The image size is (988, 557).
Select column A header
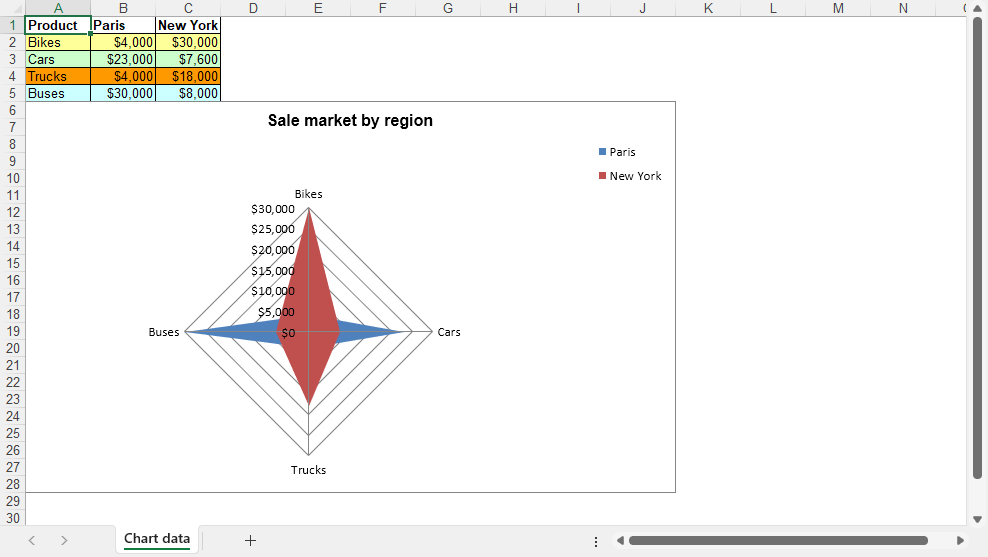point(58,8)
